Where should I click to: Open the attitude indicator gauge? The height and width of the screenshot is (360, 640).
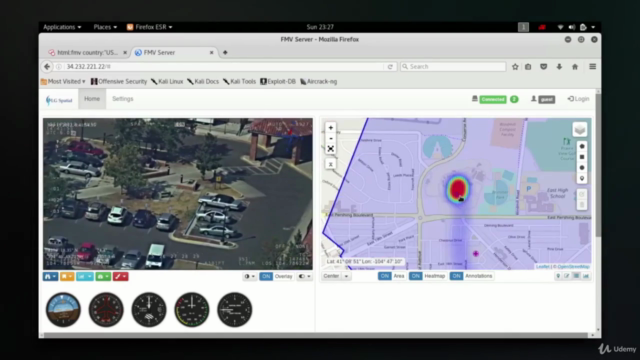[x=63, y=310]
